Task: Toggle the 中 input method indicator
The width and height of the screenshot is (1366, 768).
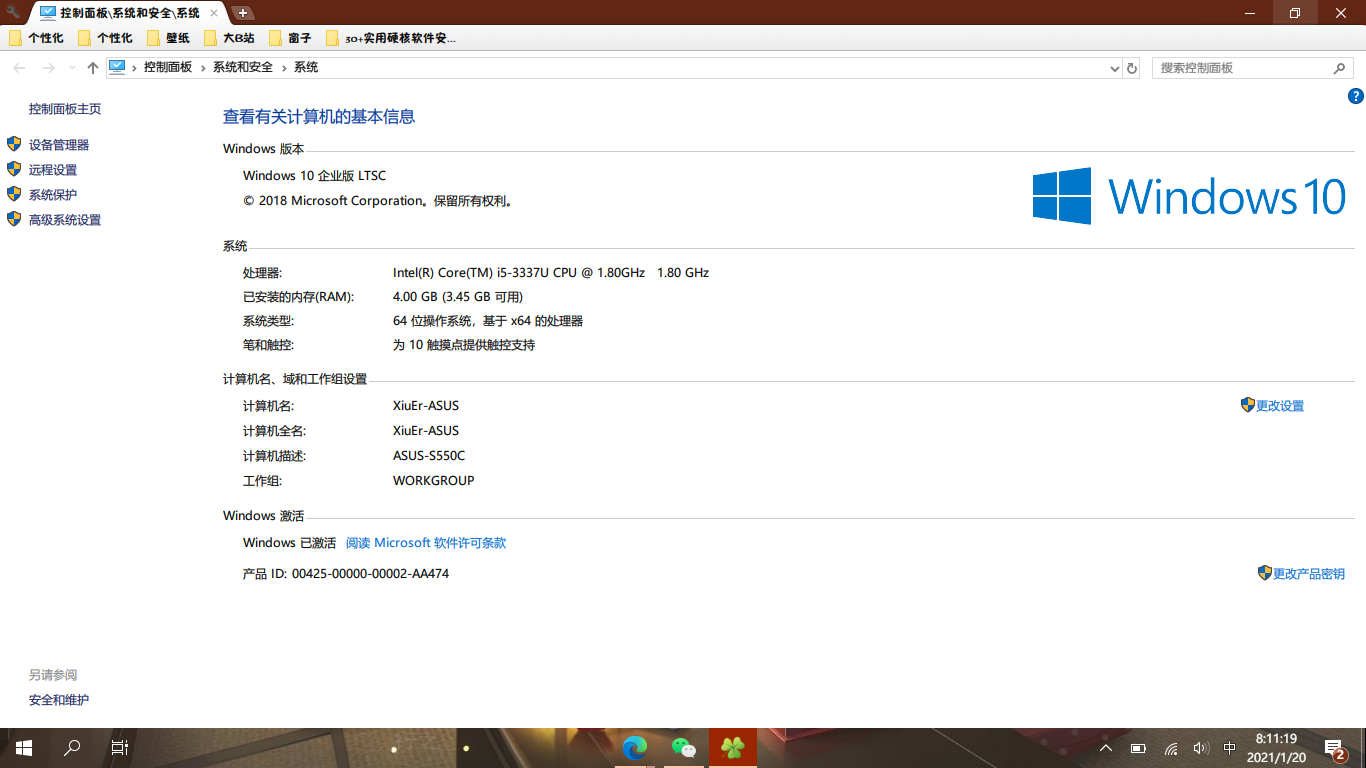Action: (1230, 748)
